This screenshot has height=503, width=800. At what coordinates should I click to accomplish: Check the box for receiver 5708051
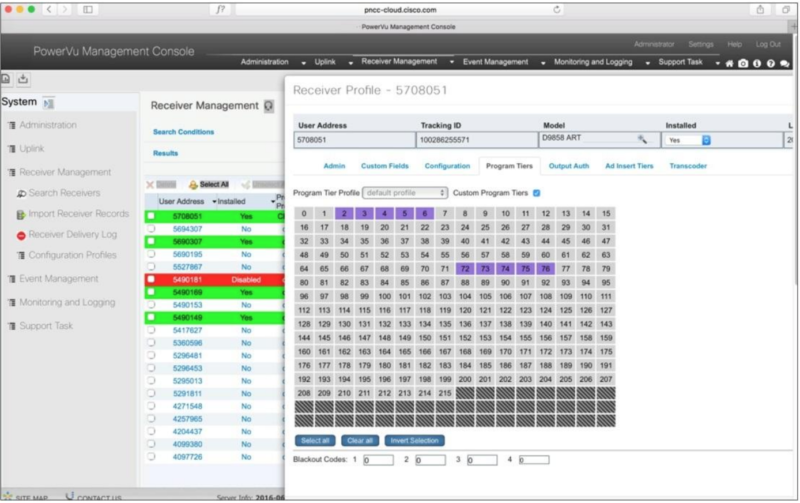coord(151,216)
